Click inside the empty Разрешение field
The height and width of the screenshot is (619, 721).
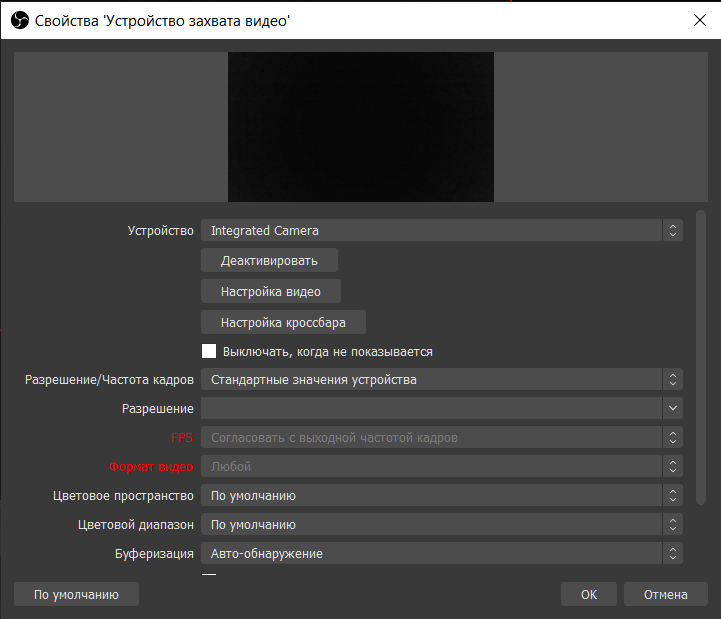pos(431,408)
